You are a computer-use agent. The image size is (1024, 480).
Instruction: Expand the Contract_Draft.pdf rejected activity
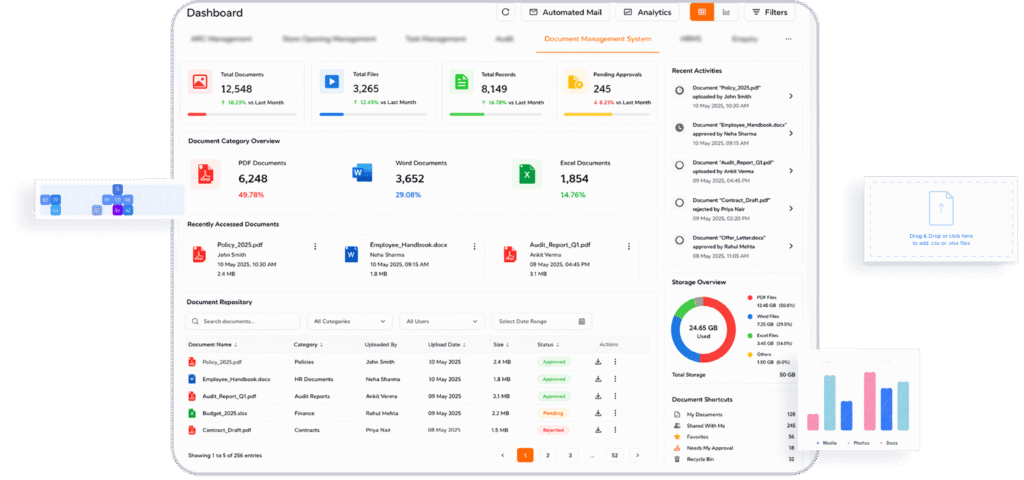(790, 208)
